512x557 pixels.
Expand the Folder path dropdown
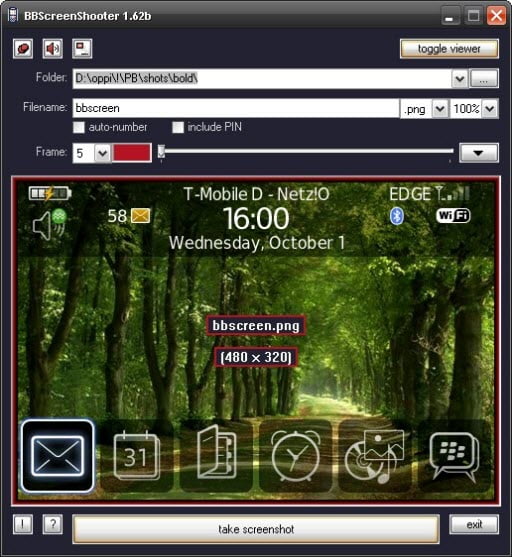pos(460,79)
